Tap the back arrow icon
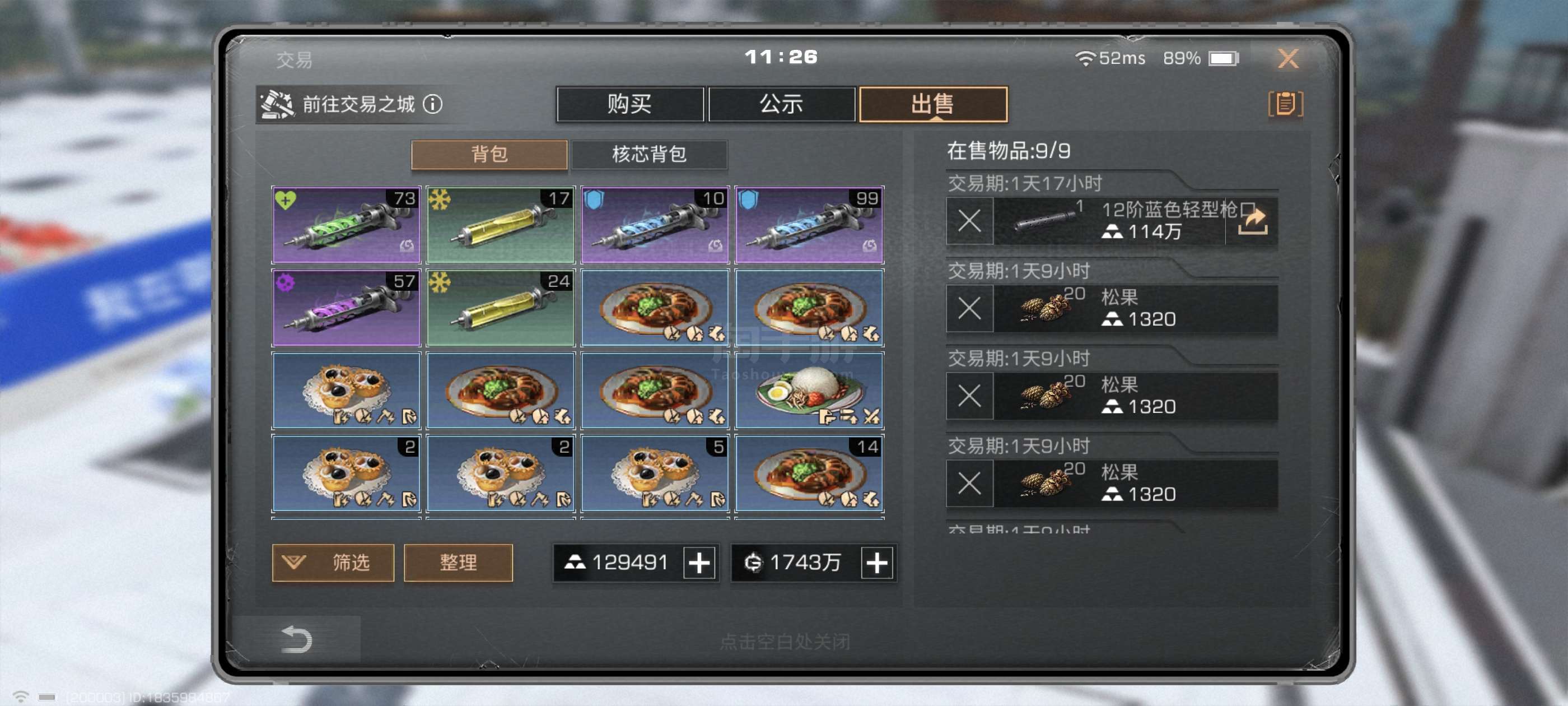 coord(296,639)
